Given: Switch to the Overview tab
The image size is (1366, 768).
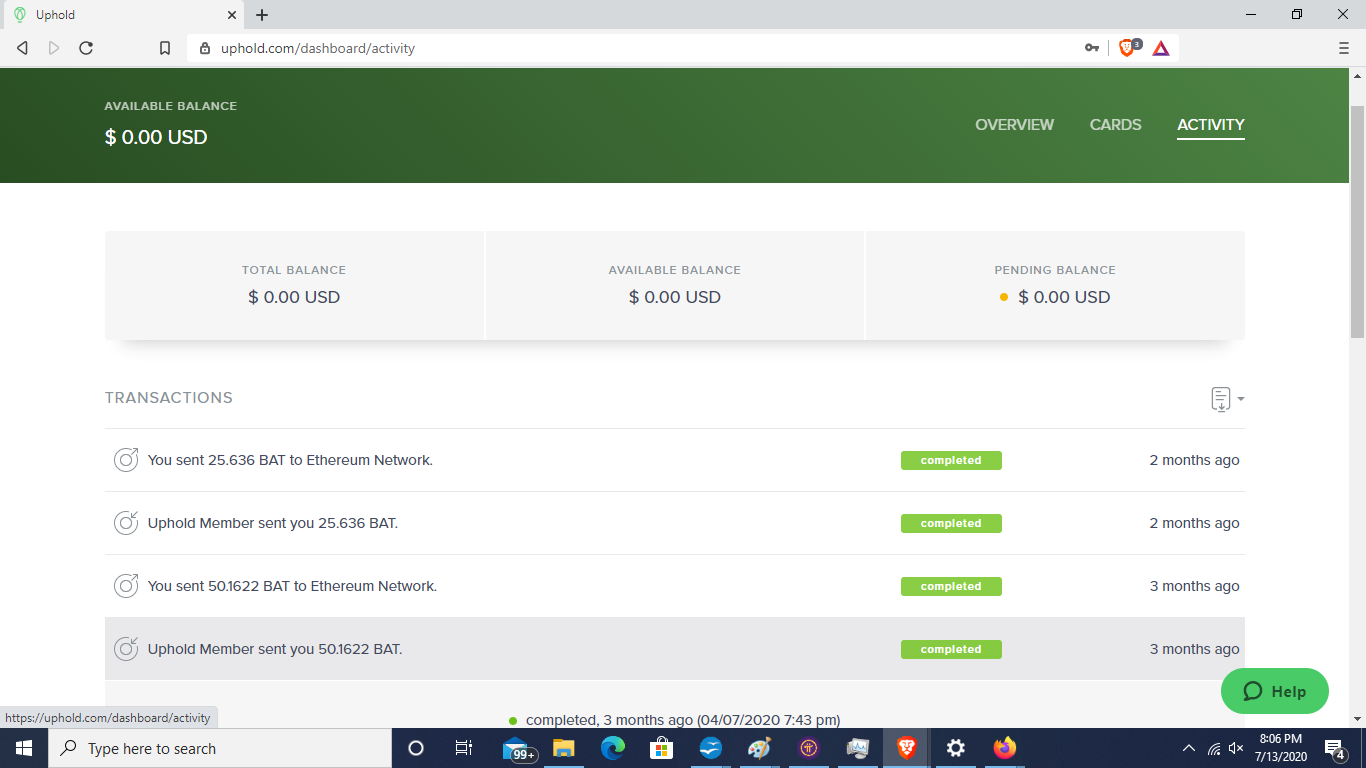Looking at the screenshot, I should click(1014, 125).
